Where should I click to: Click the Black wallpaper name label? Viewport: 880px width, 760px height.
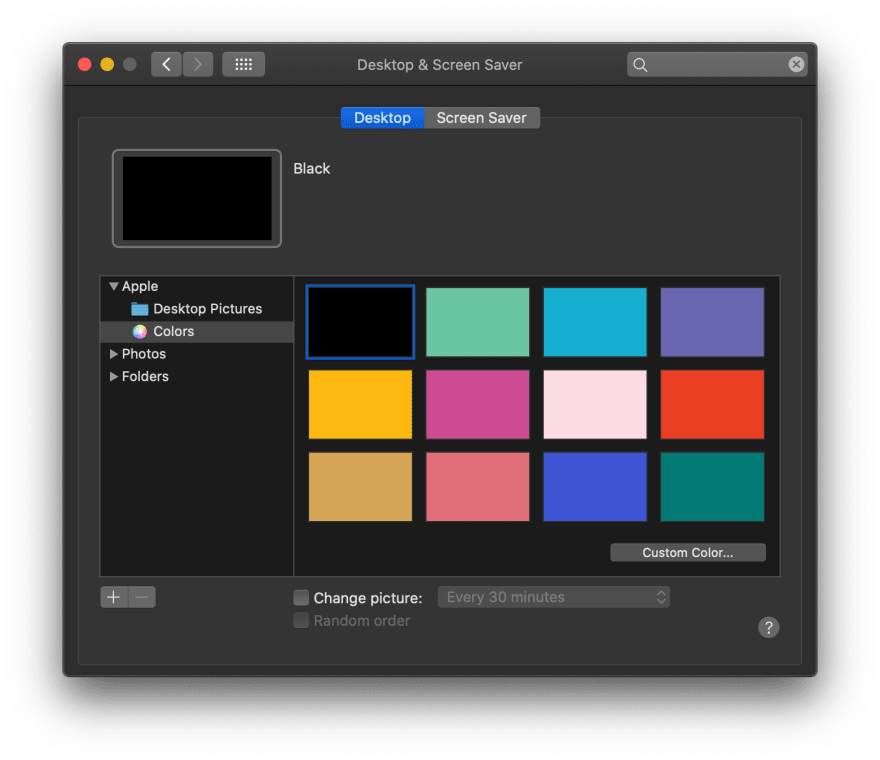coord(311,168)
